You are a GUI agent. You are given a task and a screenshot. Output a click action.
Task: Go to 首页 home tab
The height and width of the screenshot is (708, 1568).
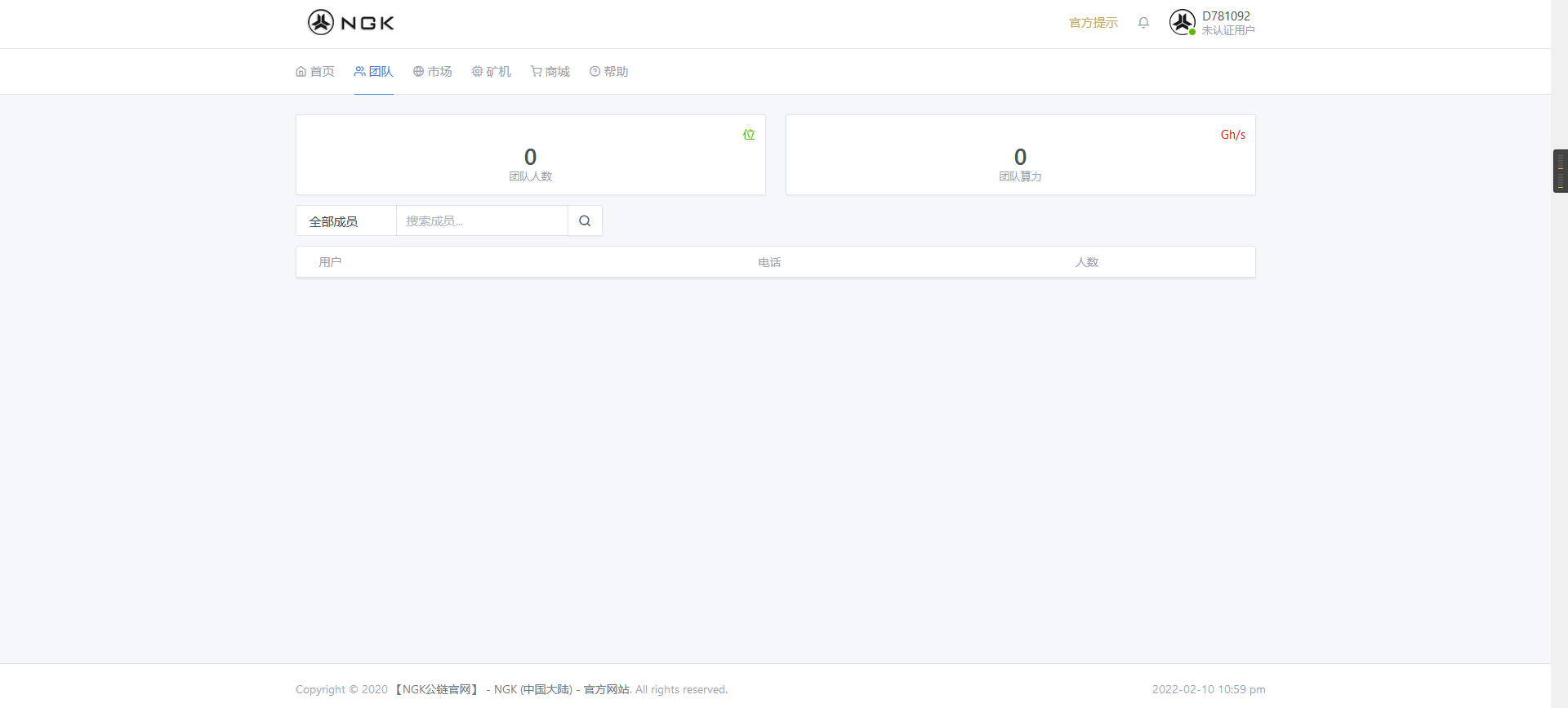point(315,72)
